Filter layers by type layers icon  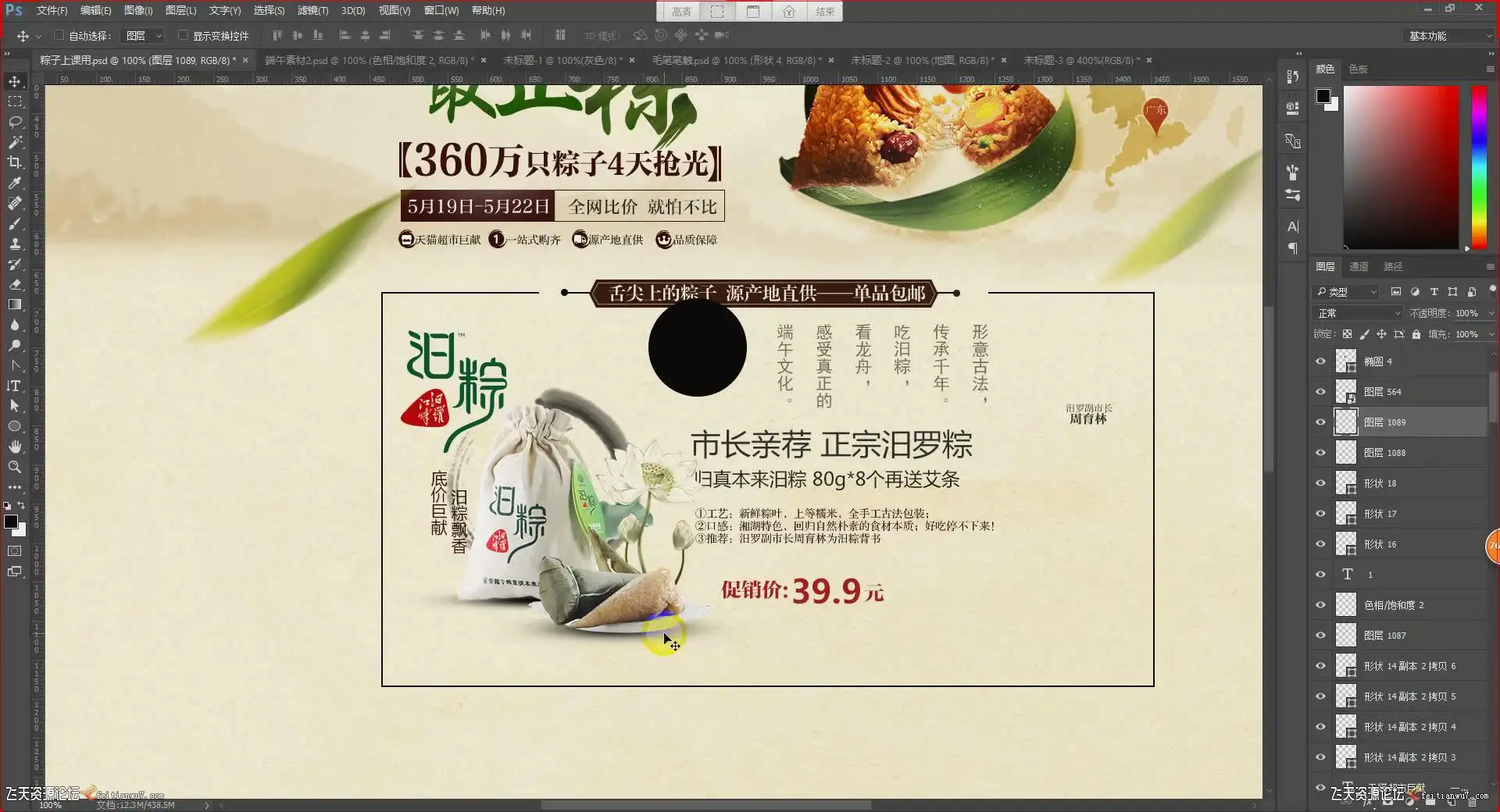1434,292
